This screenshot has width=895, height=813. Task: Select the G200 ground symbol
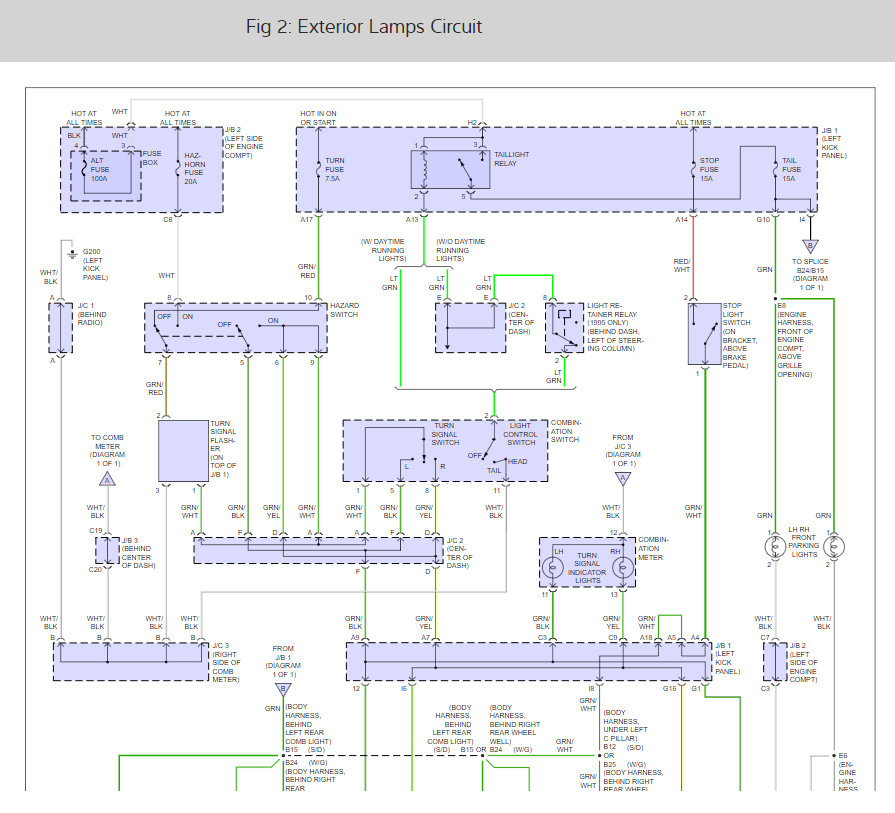[72, 254]
